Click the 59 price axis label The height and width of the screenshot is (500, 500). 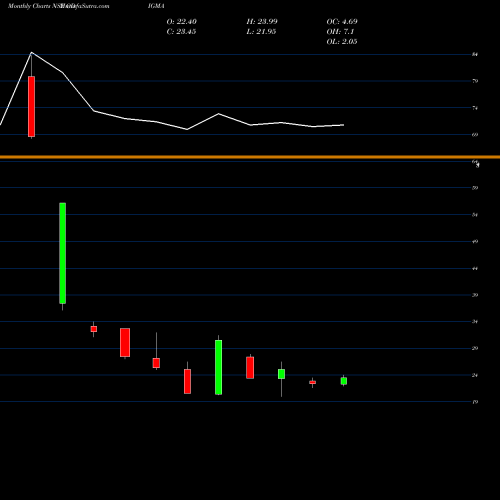coord(475,188)
